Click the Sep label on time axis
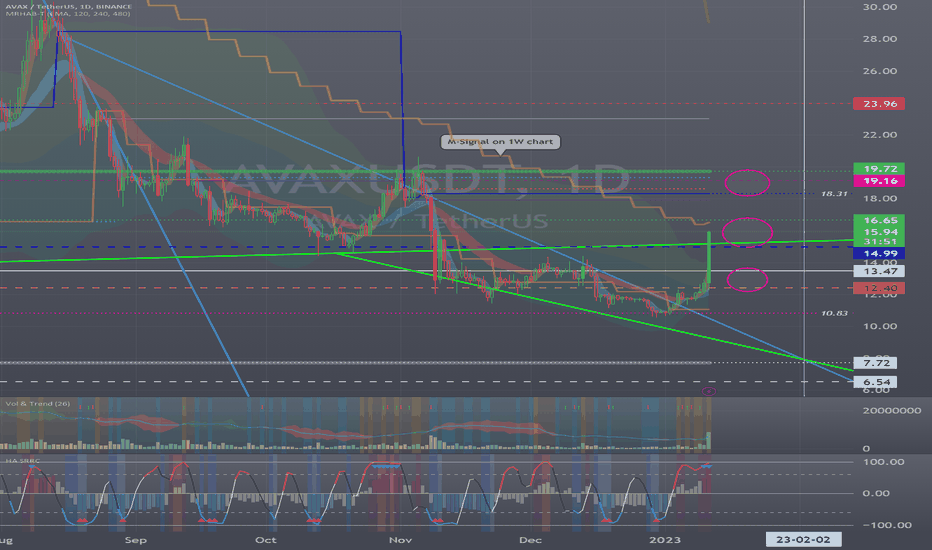 click(136, 540)
